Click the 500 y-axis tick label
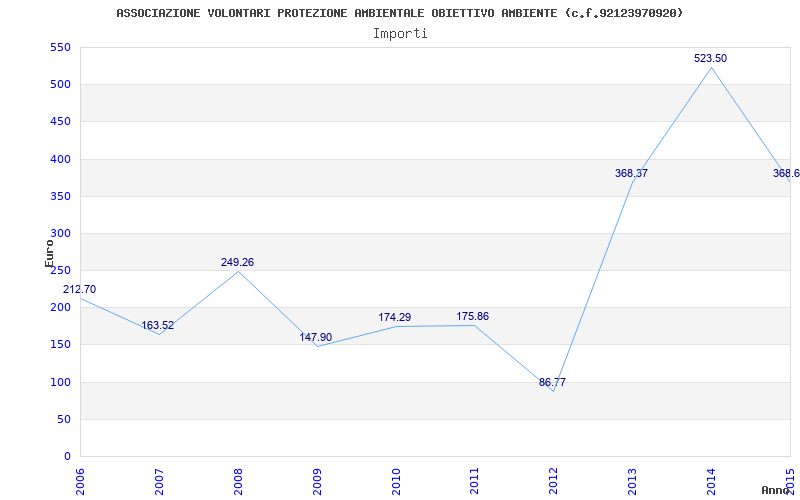800x500 pixels. point(60,84)
